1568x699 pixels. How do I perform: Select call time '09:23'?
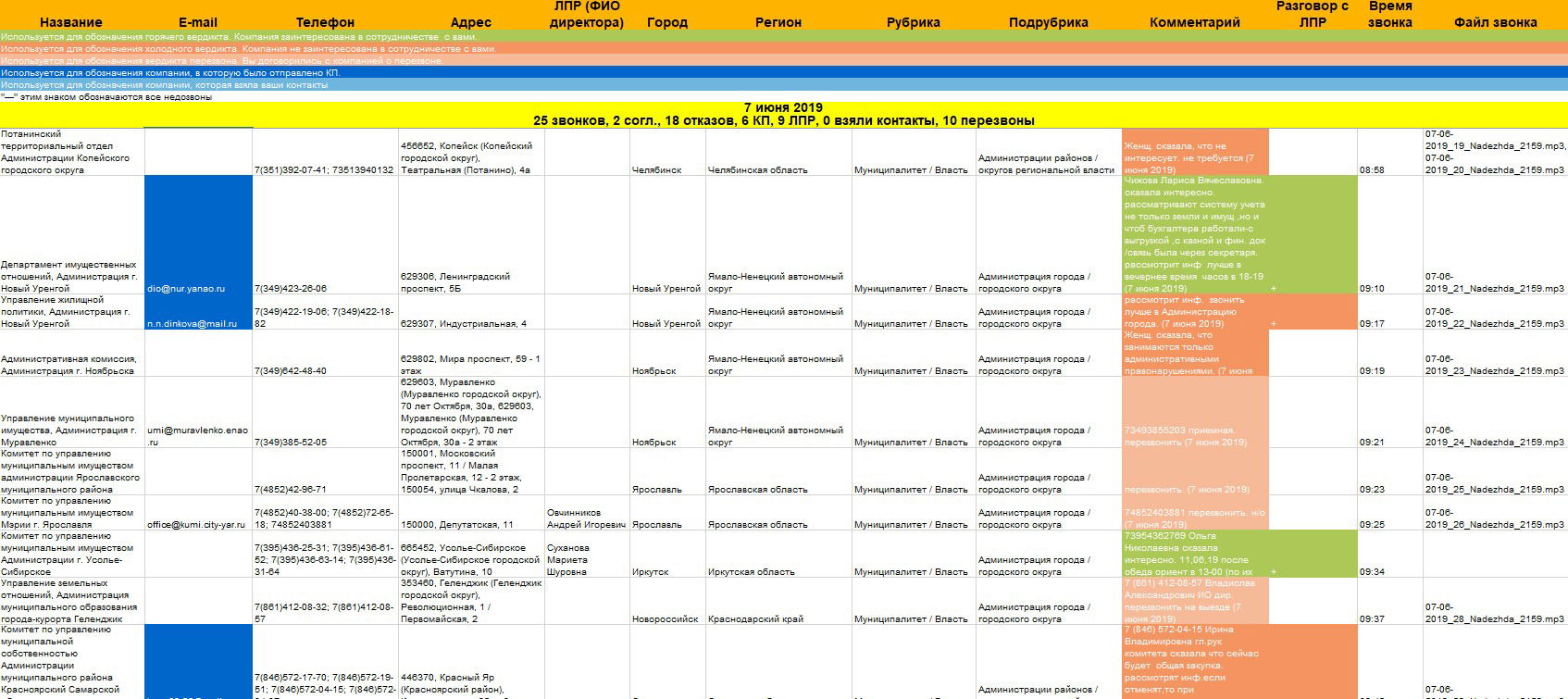pyautogui.click(x=1372, y=490)
